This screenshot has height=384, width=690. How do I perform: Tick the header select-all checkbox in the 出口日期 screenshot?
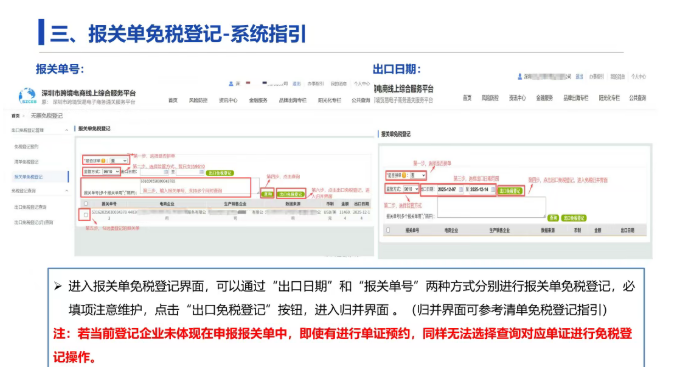[388, 230]
